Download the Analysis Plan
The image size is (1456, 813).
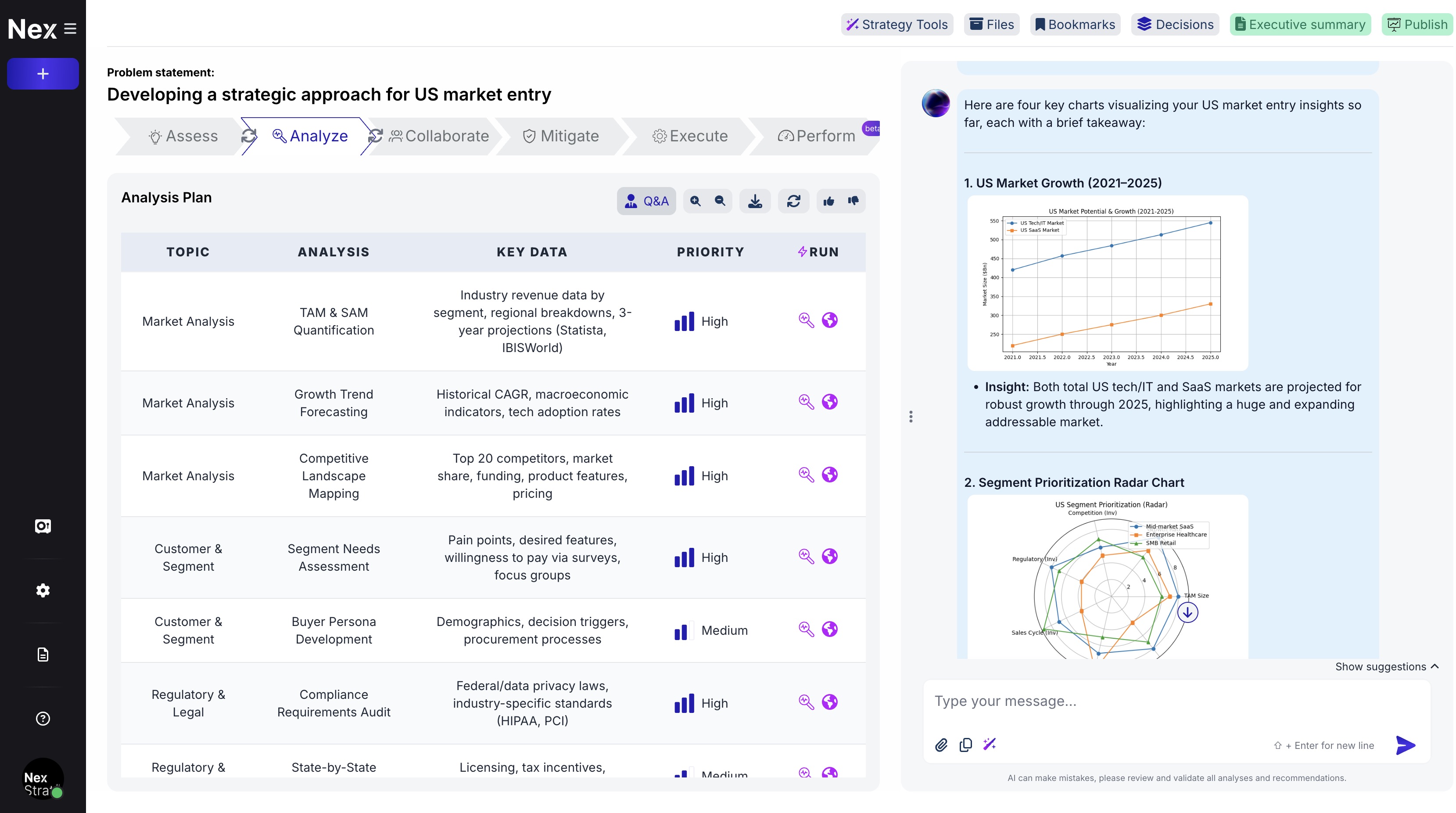point(755,201)
